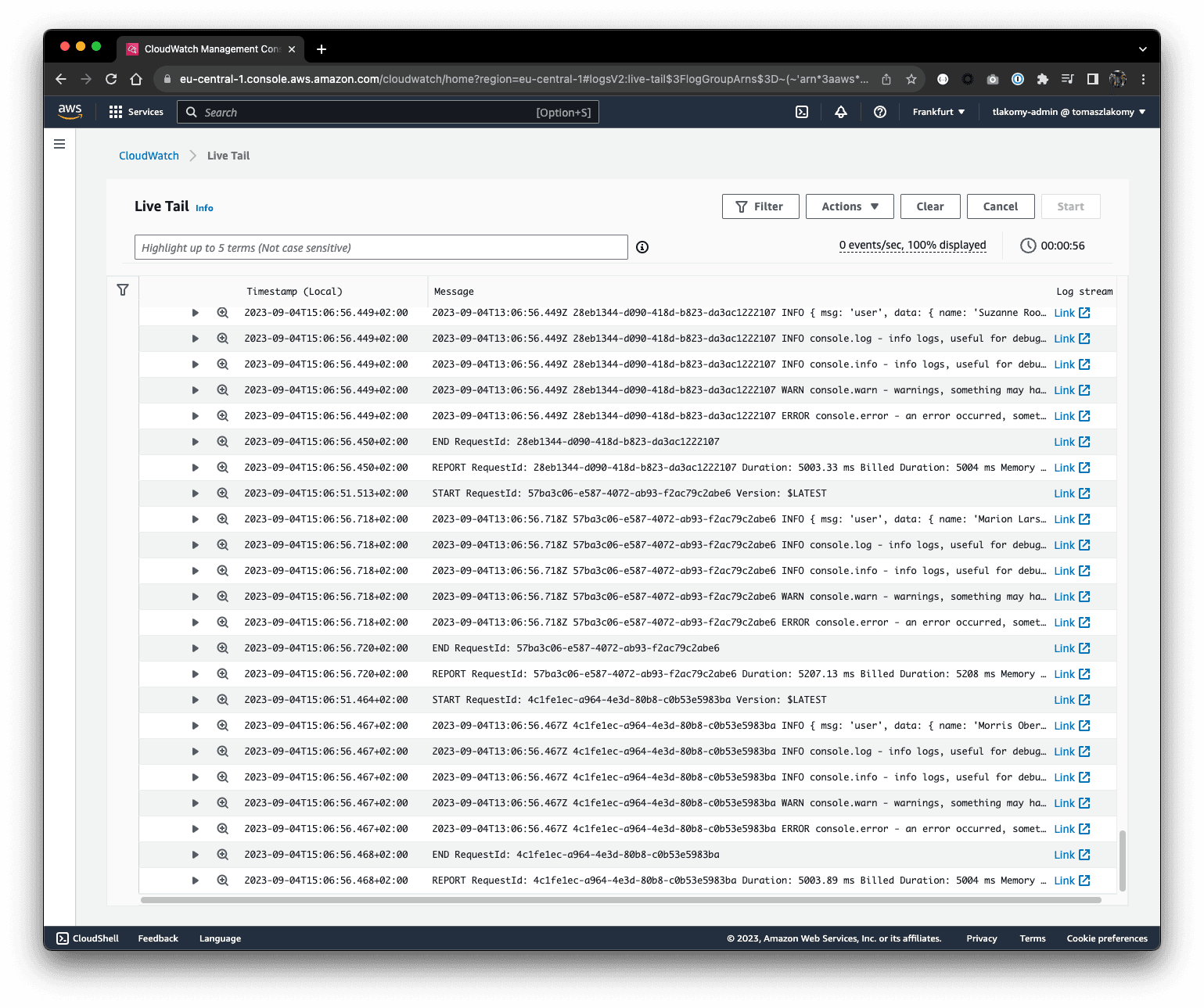Screen dimensions: 1204x1008
Task: Zoom into the ERROR row for request 4c1fe1ec
Action: pyautogui.click(x=223, y=829)
